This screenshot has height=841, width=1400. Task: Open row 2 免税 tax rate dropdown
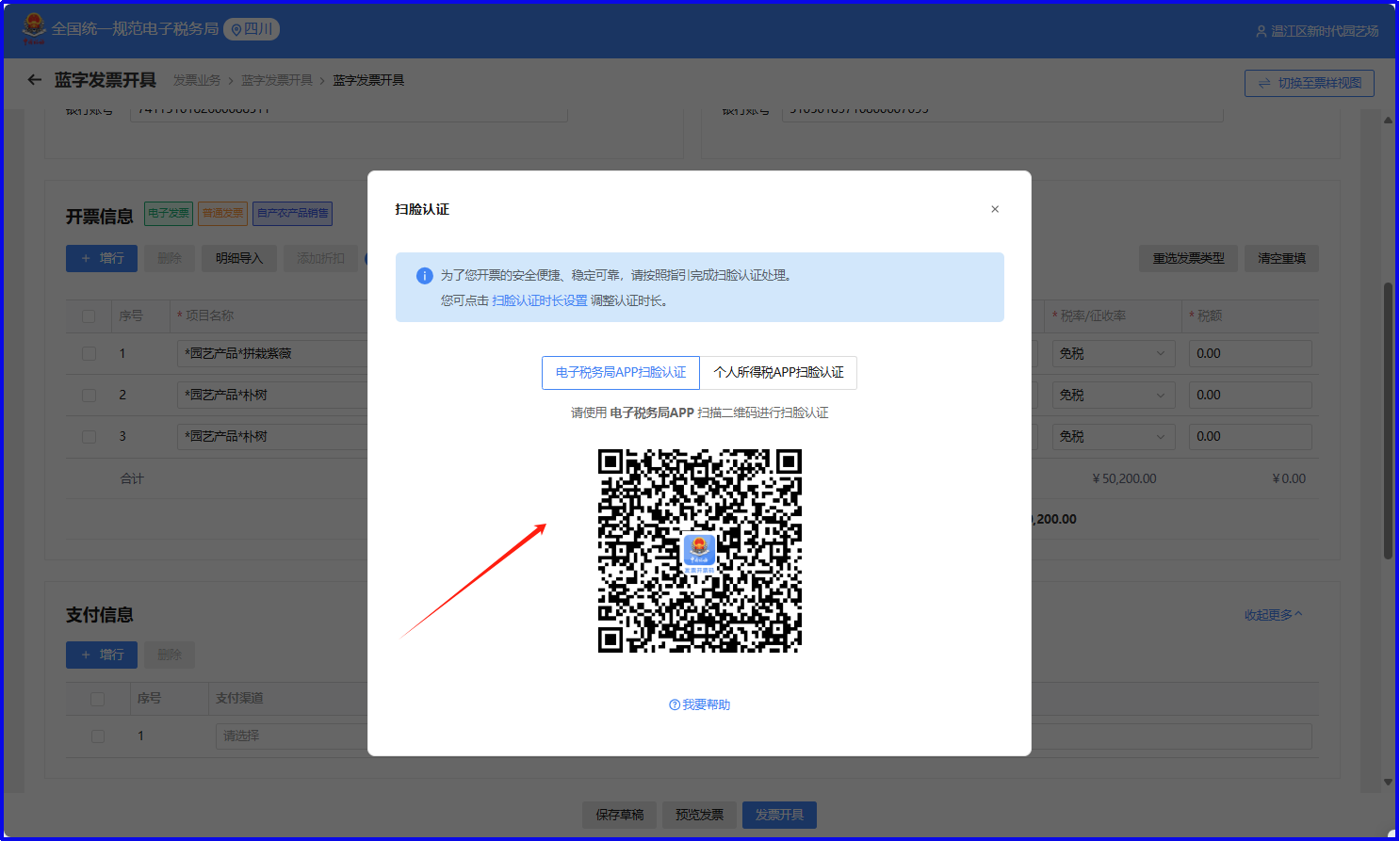point(1114,395)
